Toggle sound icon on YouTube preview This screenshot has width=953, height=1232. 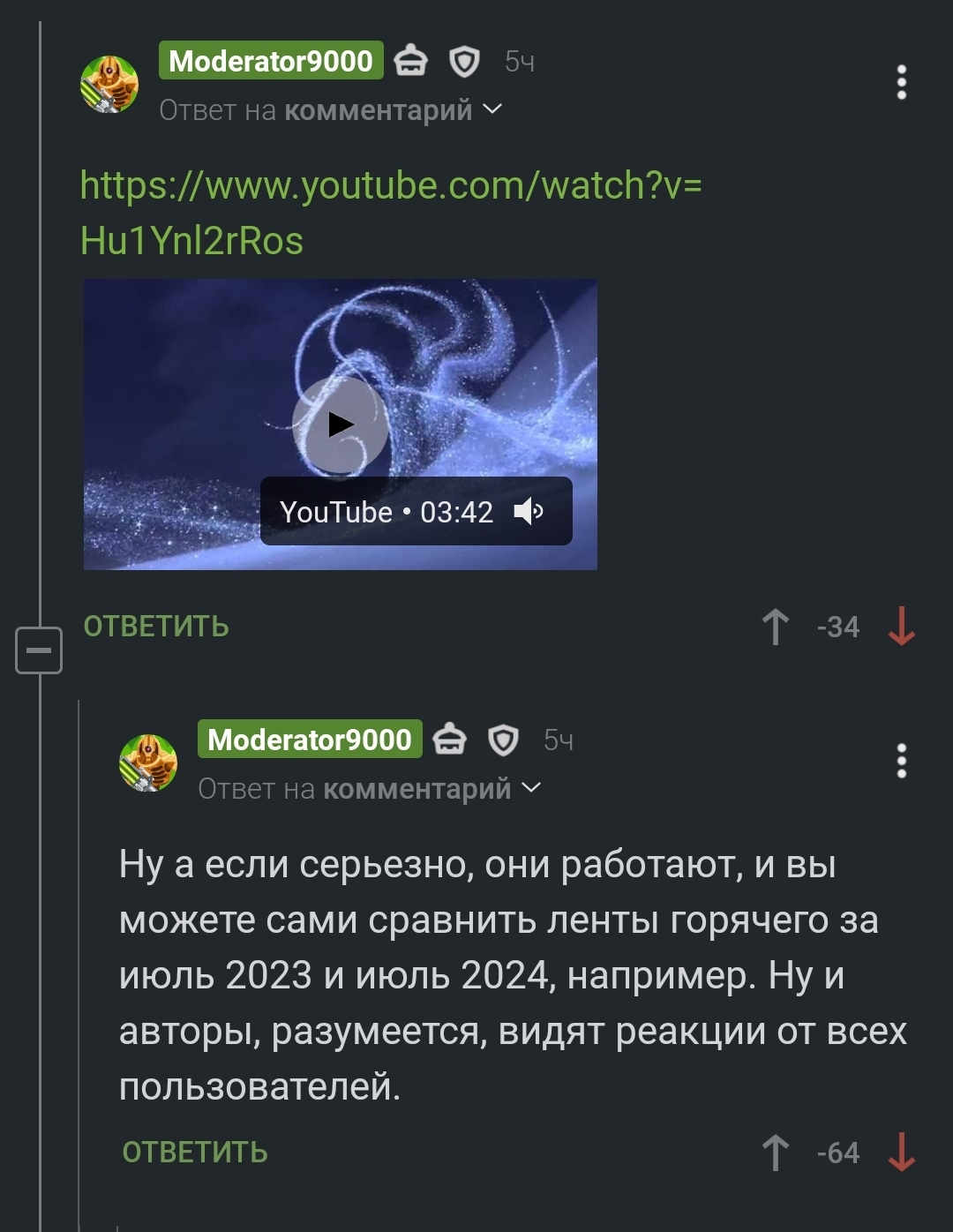pyautogui.click(x=529, y=511)
